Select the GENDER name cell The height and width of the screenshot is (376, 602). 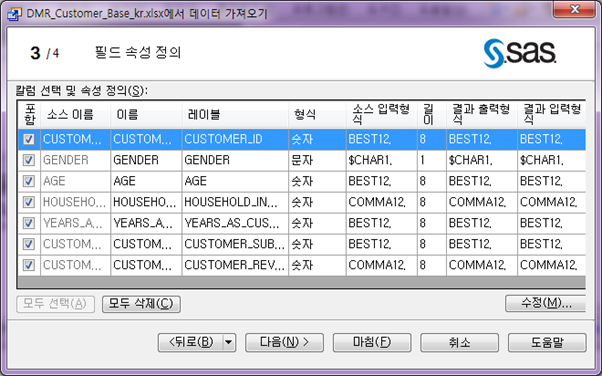tap(146, 160)
